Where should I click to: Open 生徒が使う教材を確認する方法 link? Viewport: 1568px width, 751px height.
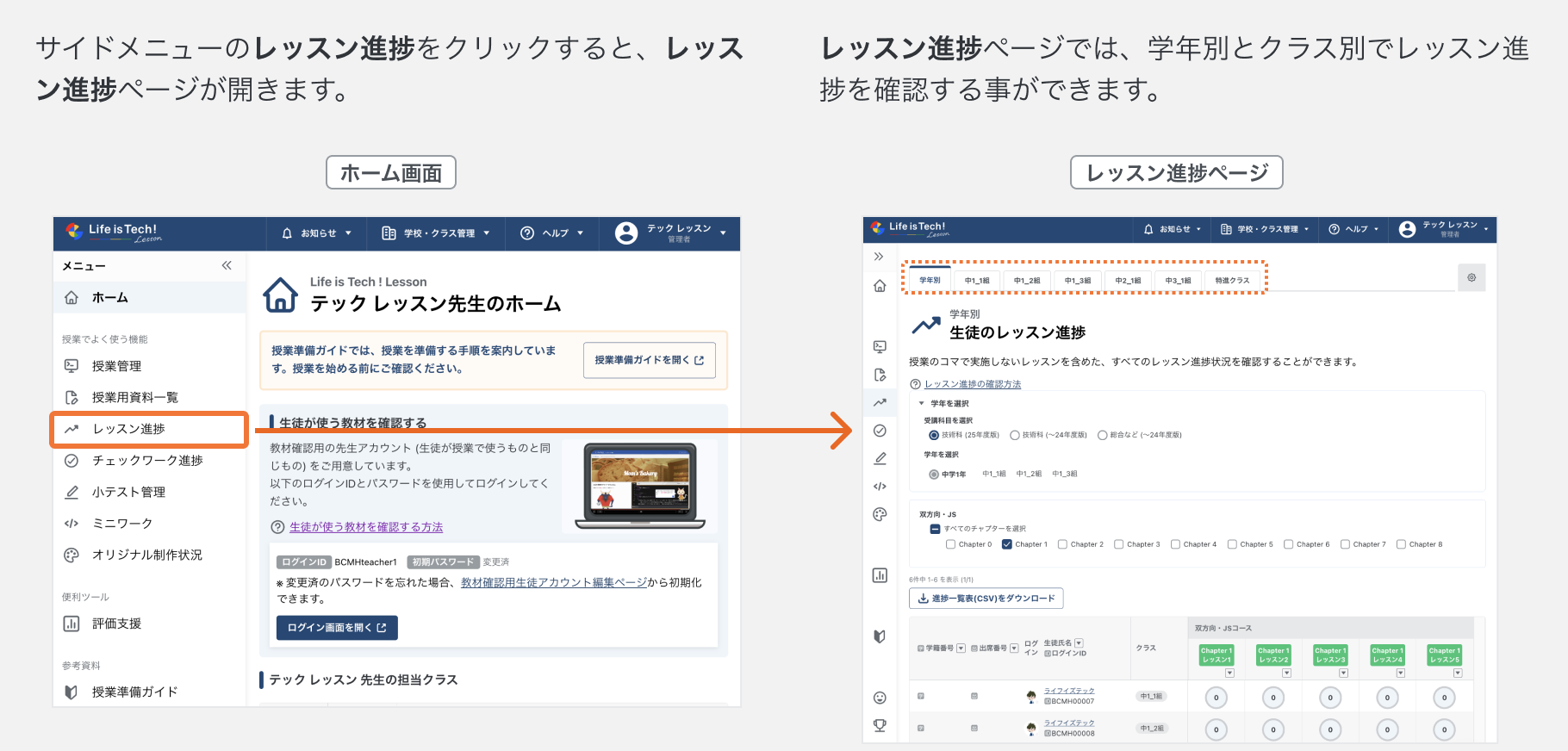click(366, 527)
